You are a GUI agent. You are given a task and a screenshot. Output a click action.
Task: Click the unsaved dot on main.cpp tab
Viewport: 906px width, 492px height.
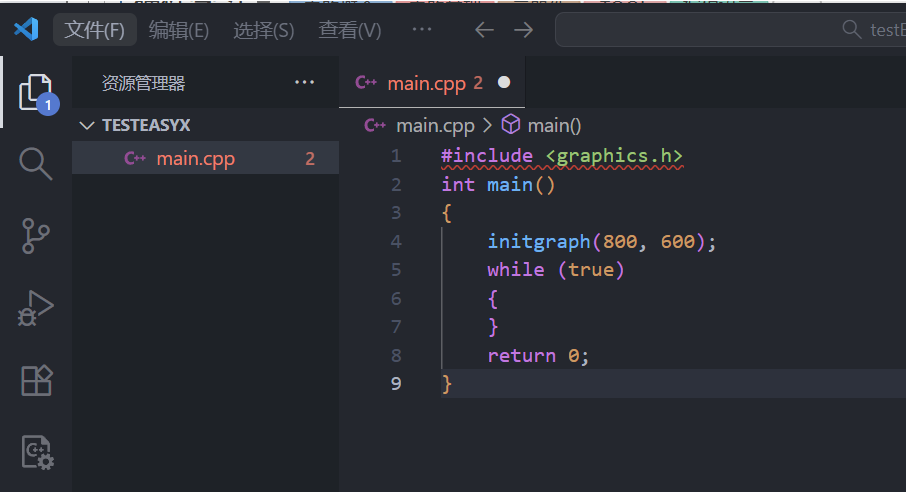[x=504, y=83]
